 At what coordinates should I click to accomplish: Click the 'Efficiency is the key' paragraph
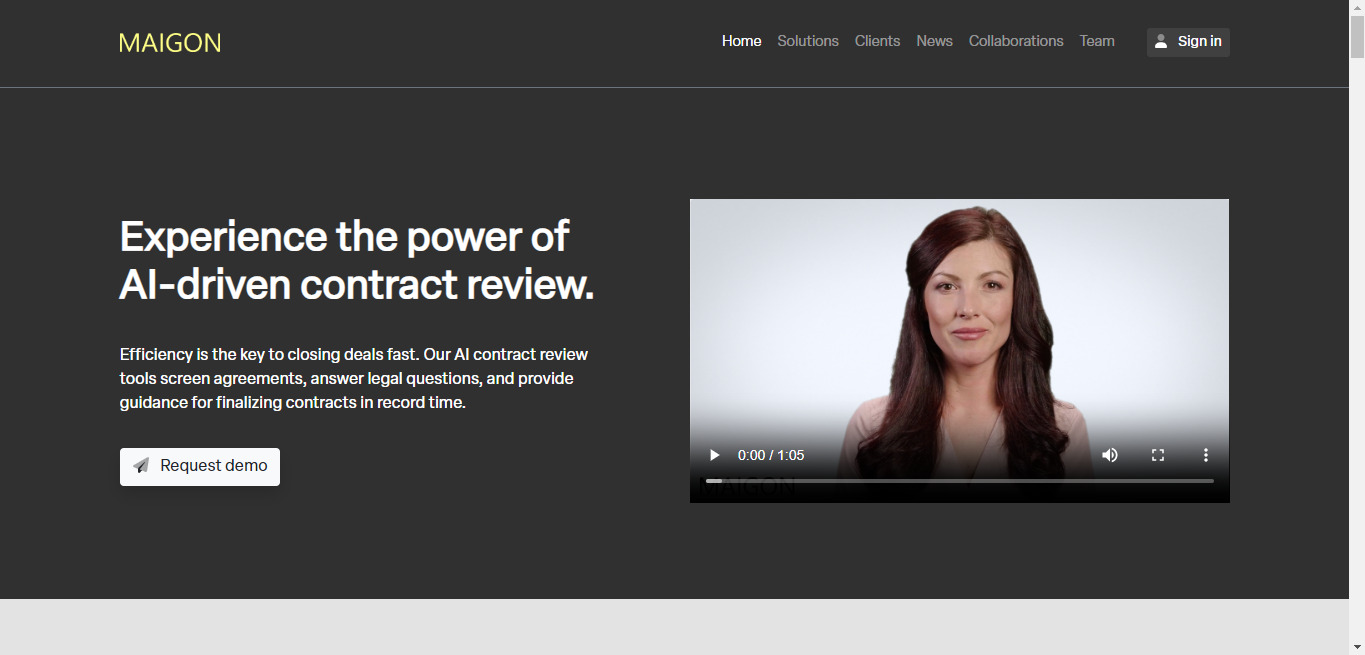tap(354, 379)
